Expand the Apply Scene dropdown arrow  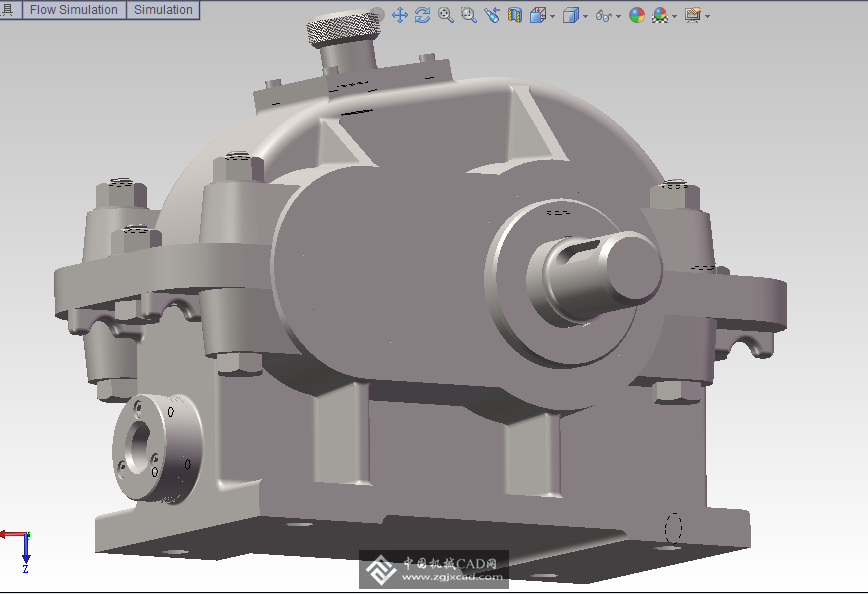point(675,16)
